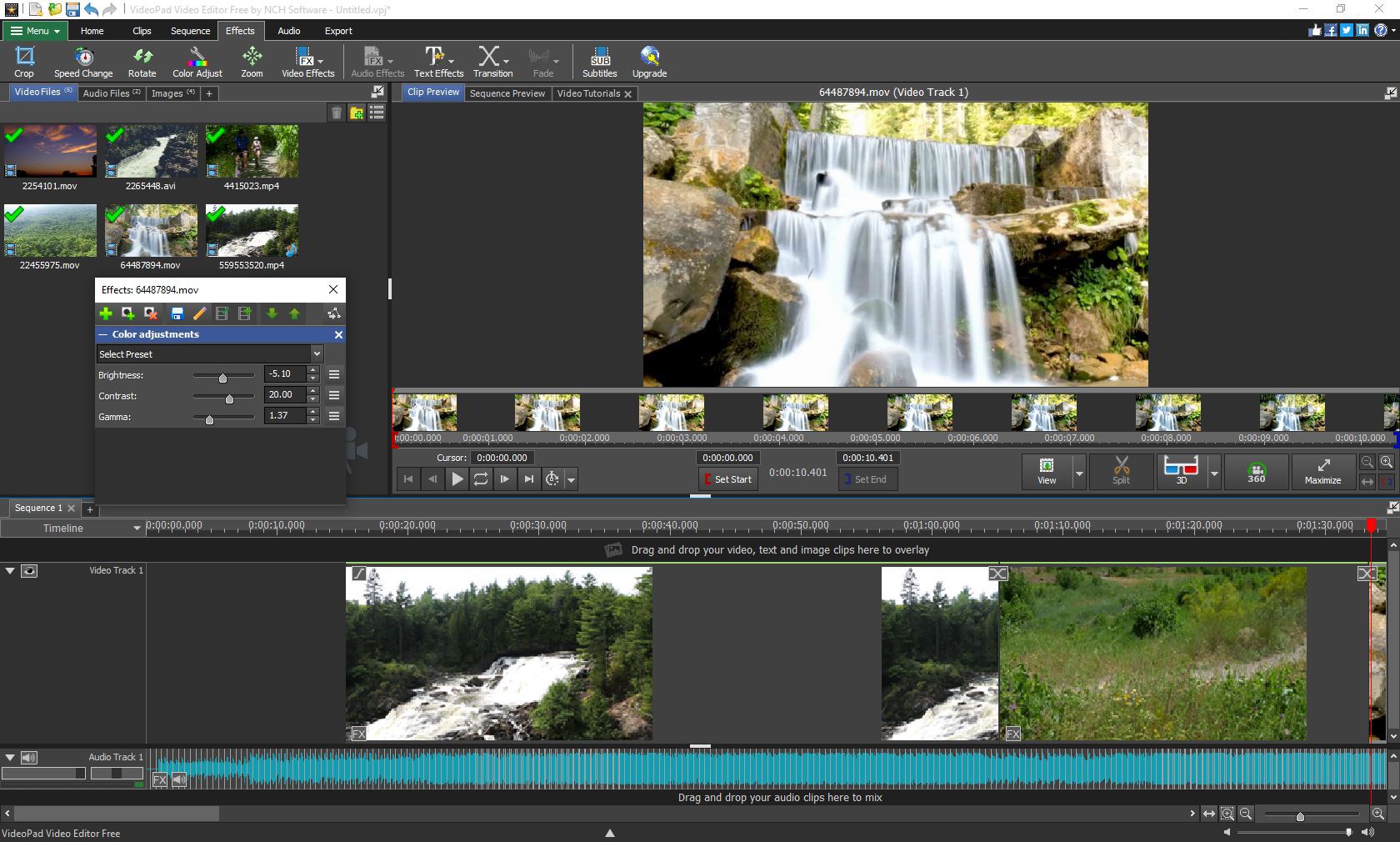Select the 64487894.mov thumbnail
This screenshot has height=842, width=1400.
click(151, 231)
